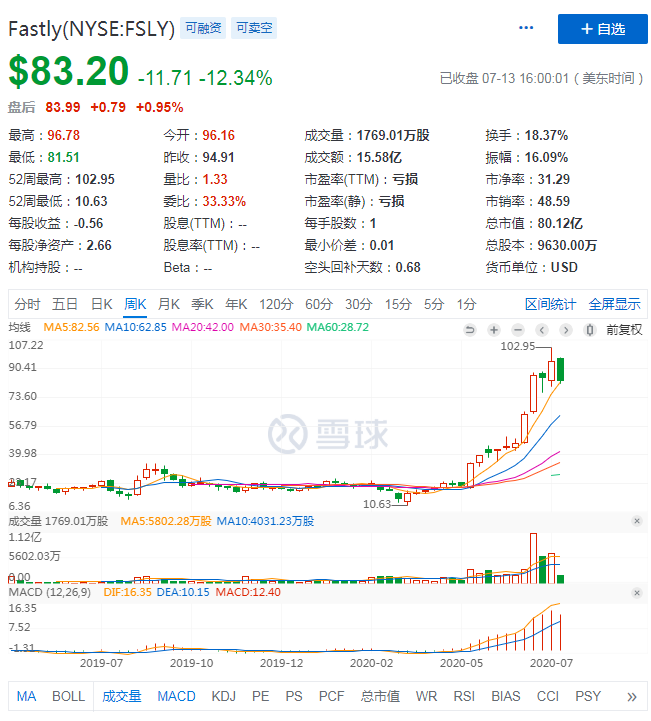651x721 pixels.
Task: Toggle the MACD indicator in bottom bar
Action: pyautogui.click(x=177, y=696)
